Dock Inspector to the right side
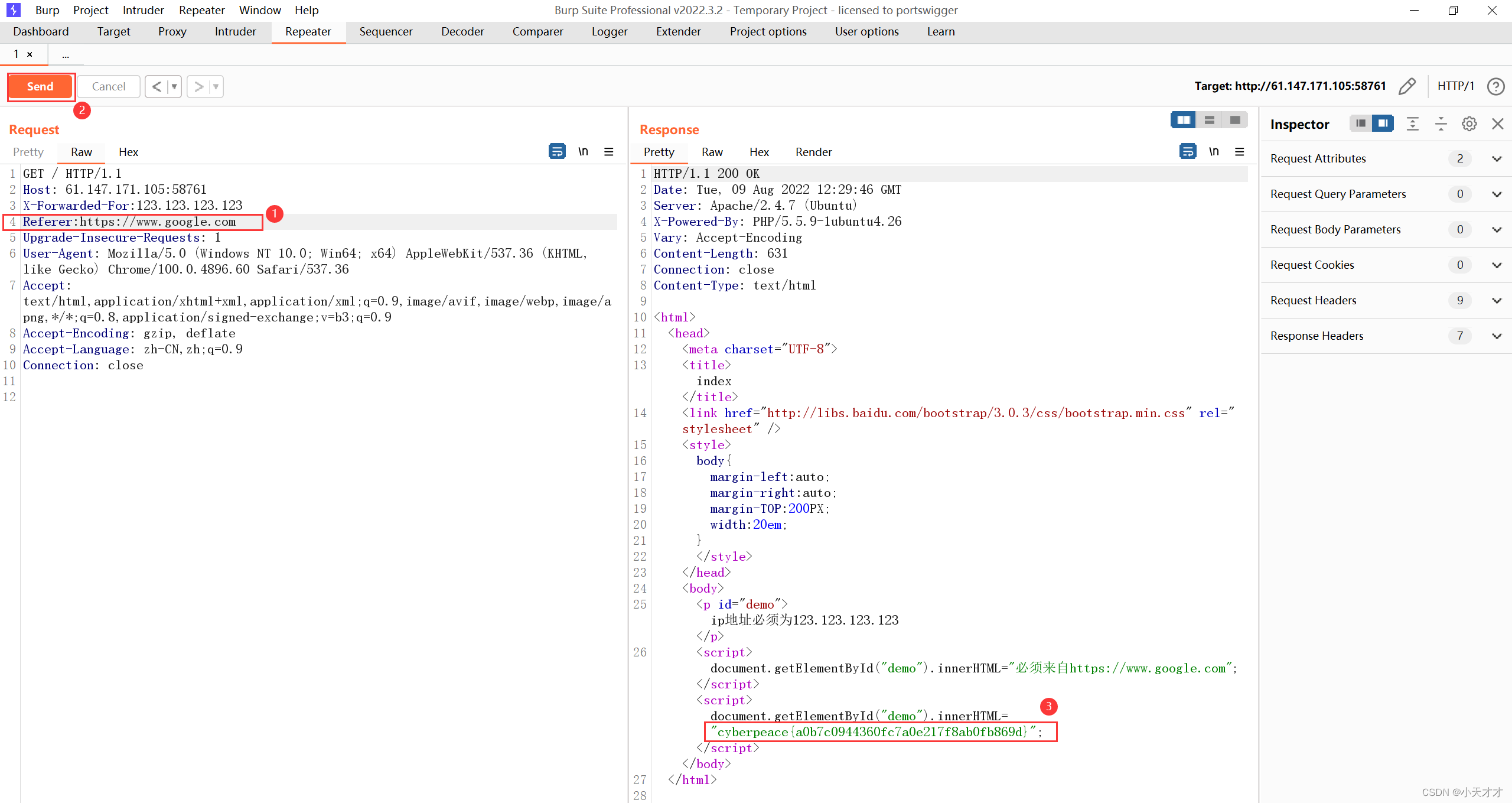This screenshot has width=1512, height=803. pyautogui.click(x=1383, y=123)
